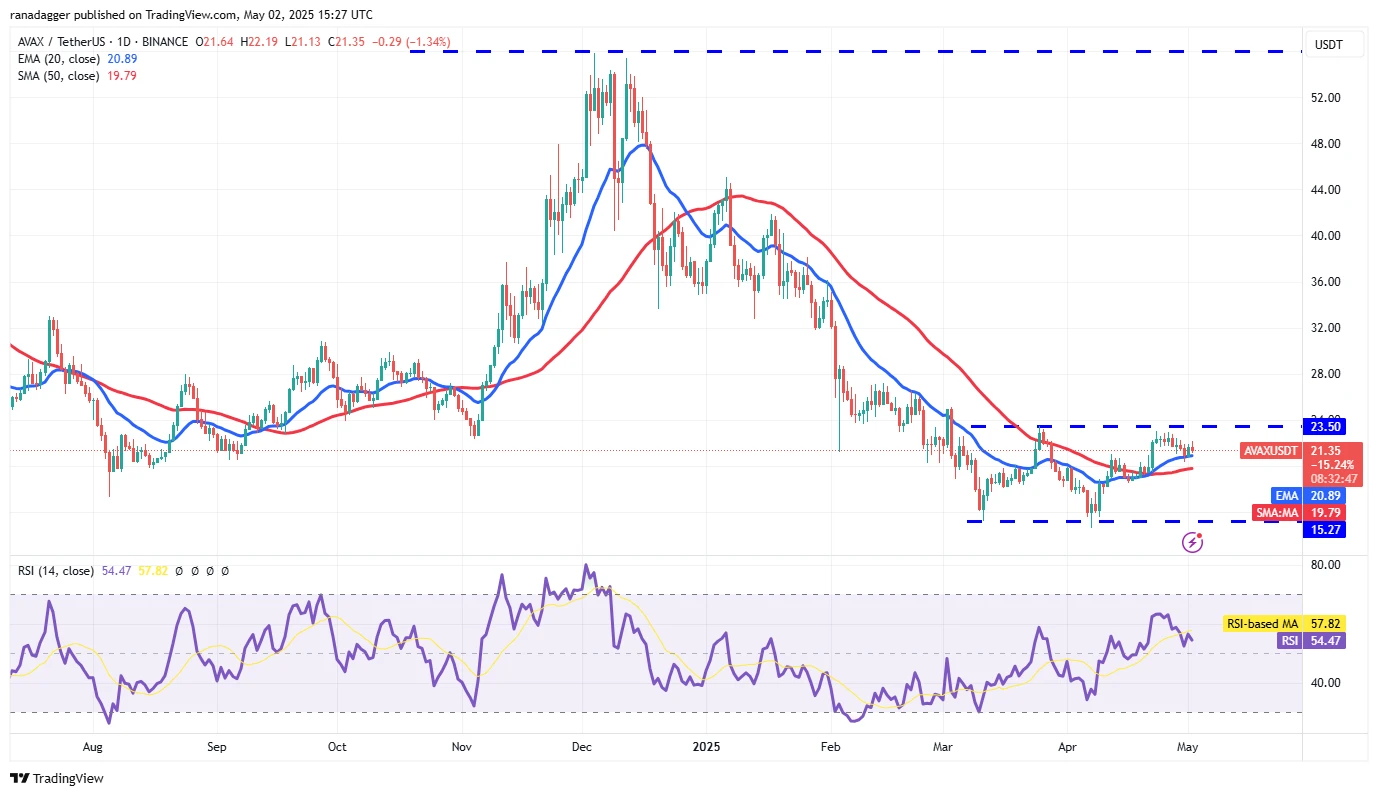Click the 80.00 RSI axis label

pyautogui.click(x=1326, y=565)
